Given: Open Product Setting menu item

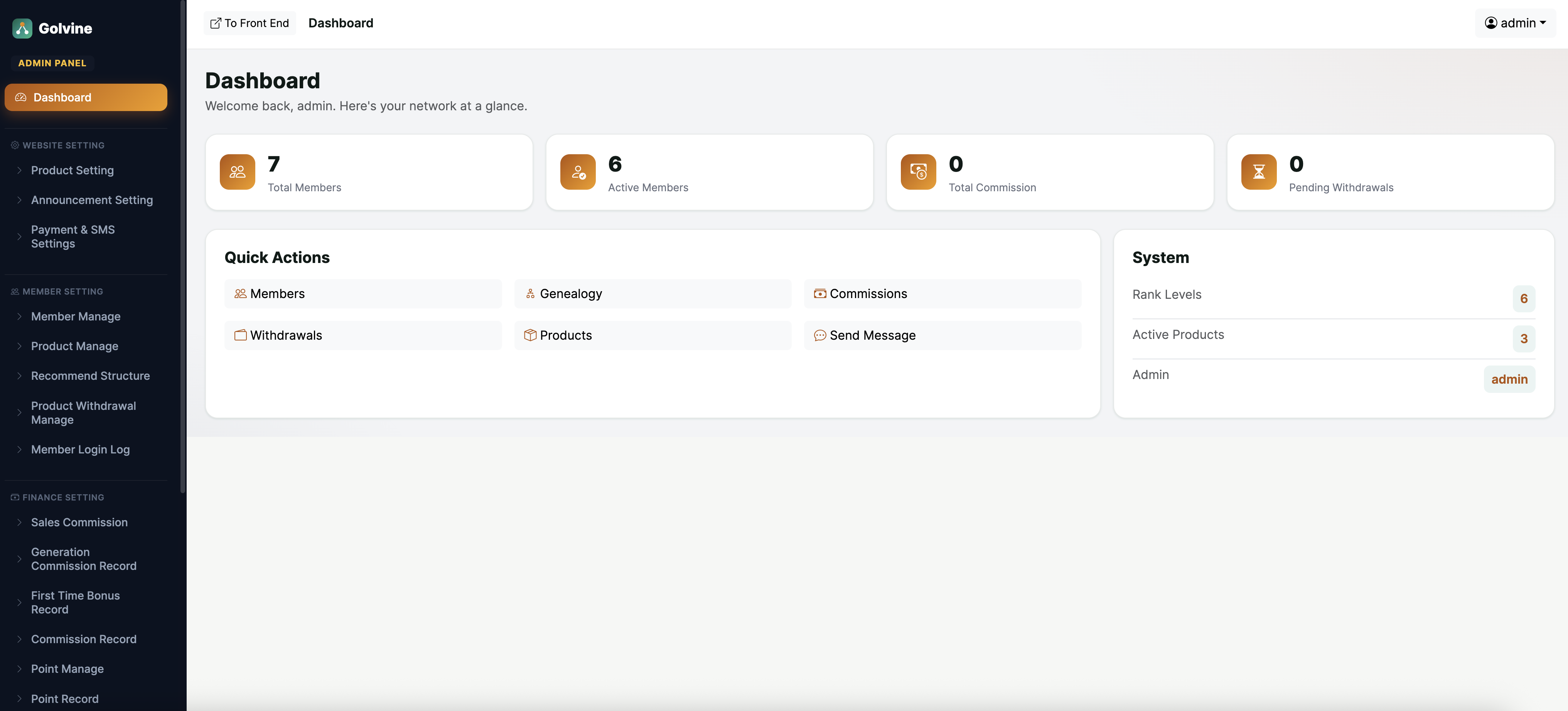Looking at the screenshot, I should tap(86, 170).
